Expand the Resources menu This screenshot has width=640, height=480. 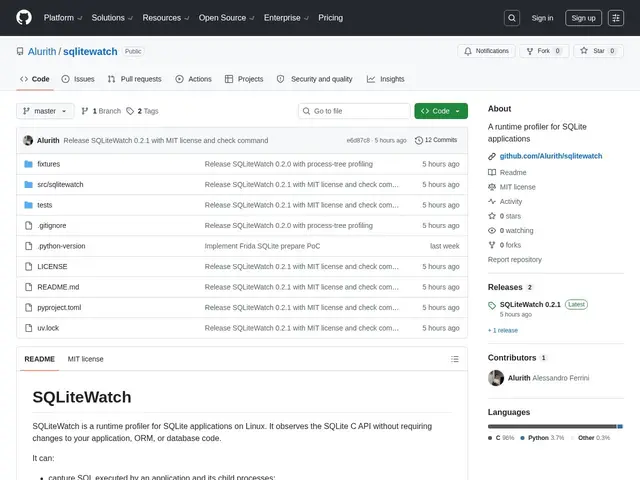coord(166,18)
